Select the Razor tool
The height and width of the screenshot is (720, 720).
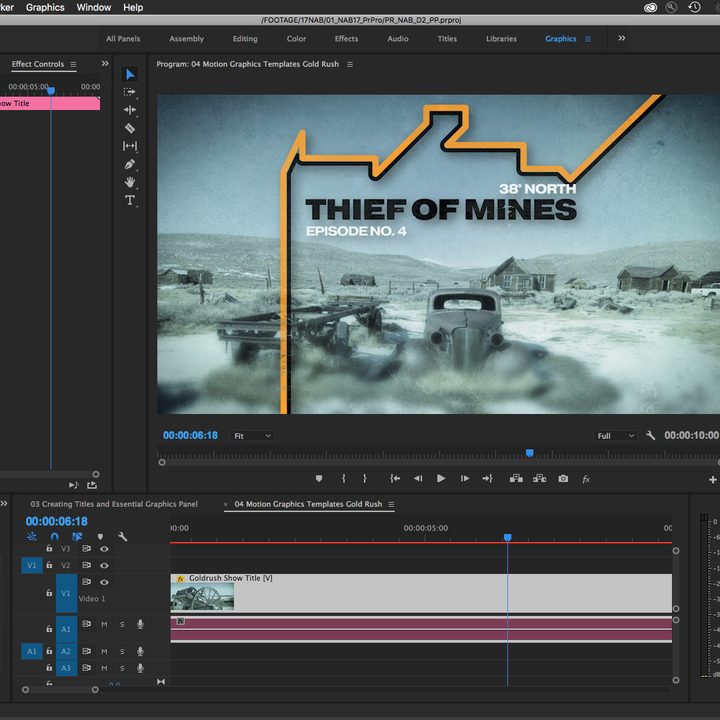(x=130, y=128)
